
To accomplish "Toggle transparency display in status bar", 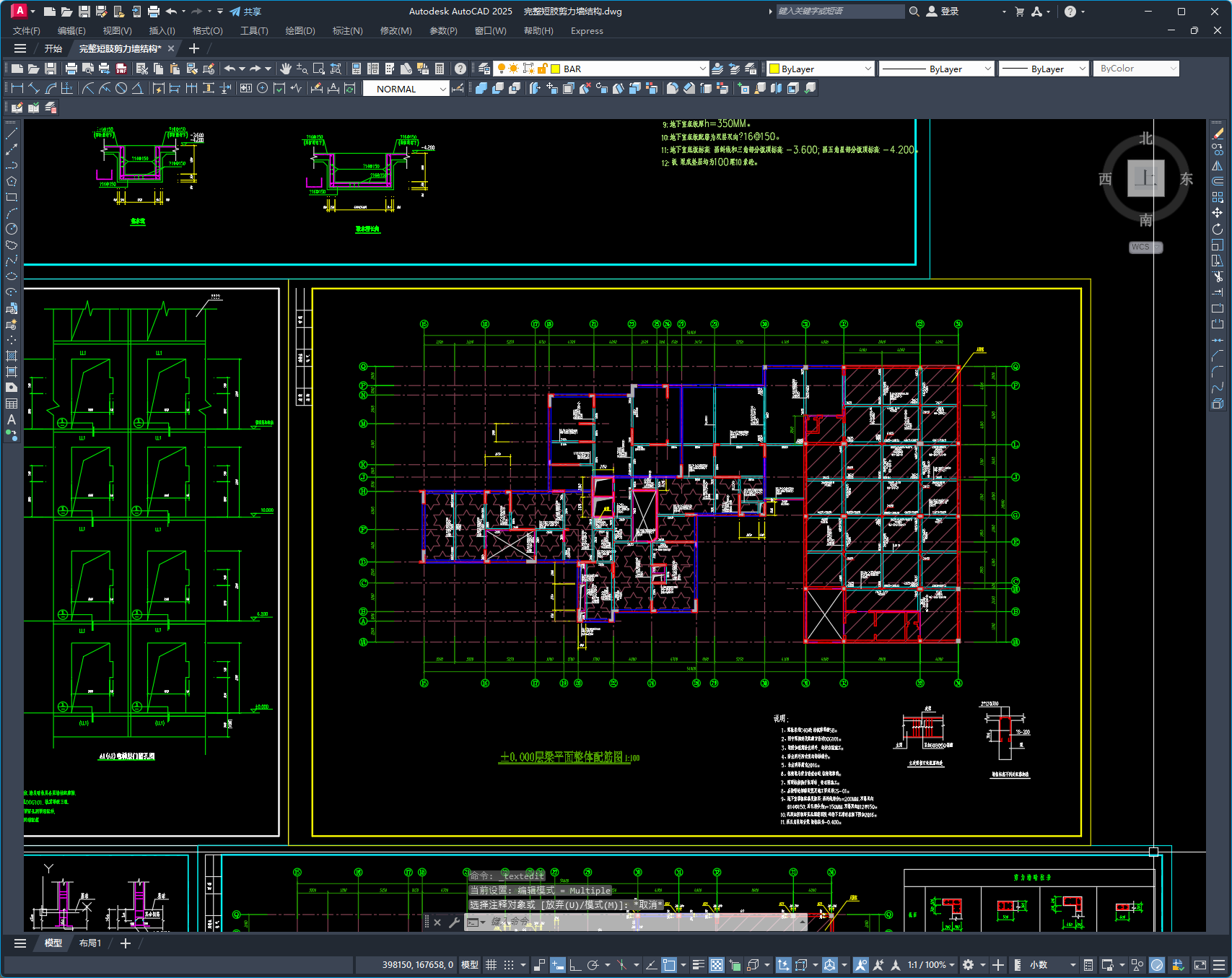I will point(717,965).
